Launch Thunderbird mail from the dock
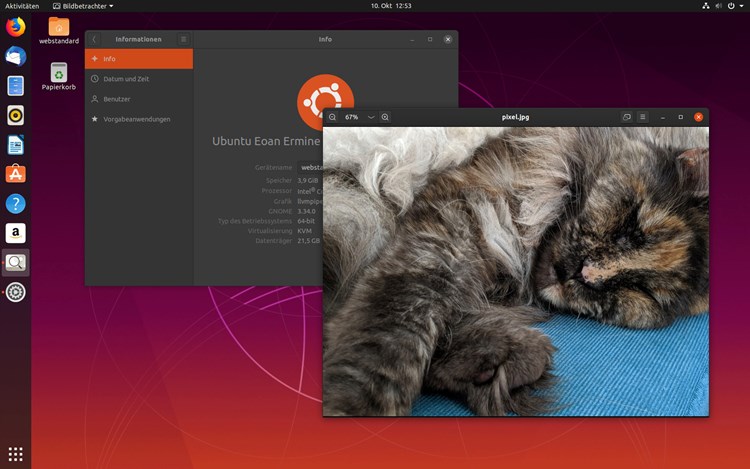Image resolution: width=750 pixels, height=469 pixels. [15, 56]
